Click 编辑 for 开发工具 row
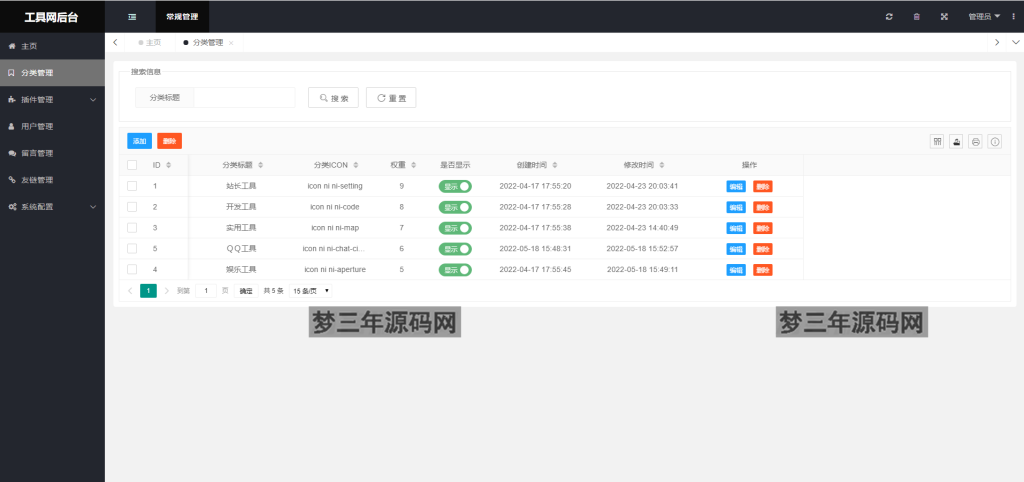This screenshot has height=482, width=1024. (x=736, y=207)
